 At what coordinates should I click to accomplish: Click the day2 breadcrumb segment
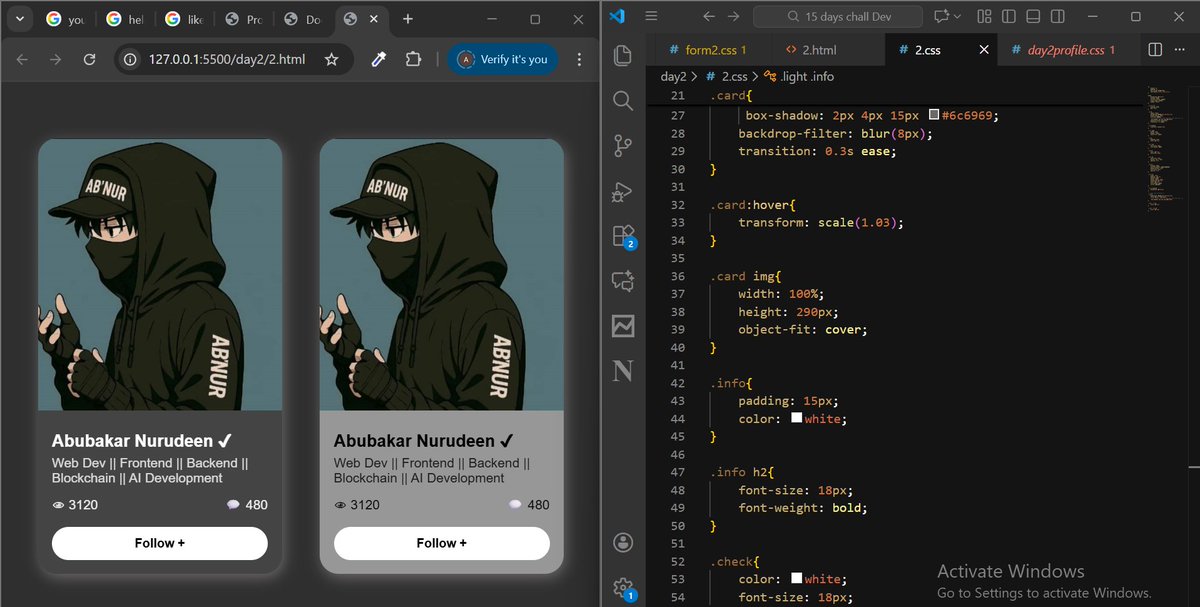[674, 76]
